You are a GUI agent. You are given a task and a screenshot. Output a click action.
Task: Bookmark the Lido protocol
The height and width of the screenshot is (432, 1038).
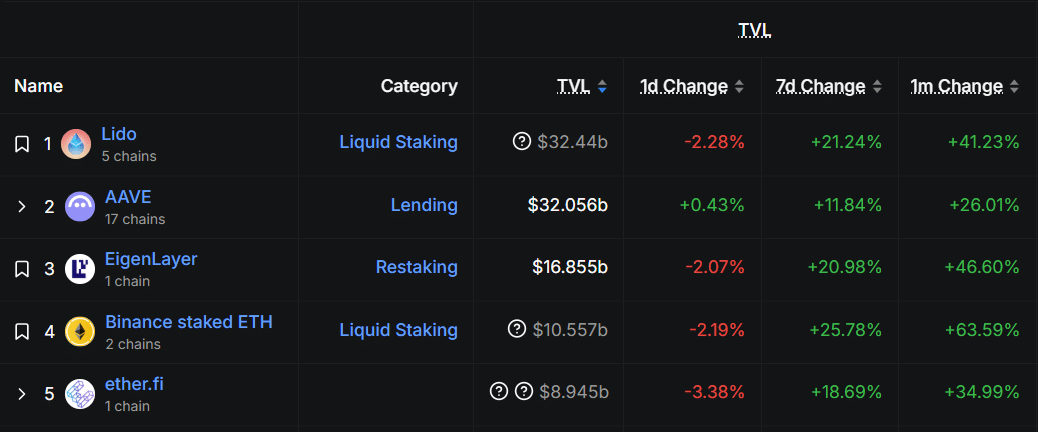(22, 144)
